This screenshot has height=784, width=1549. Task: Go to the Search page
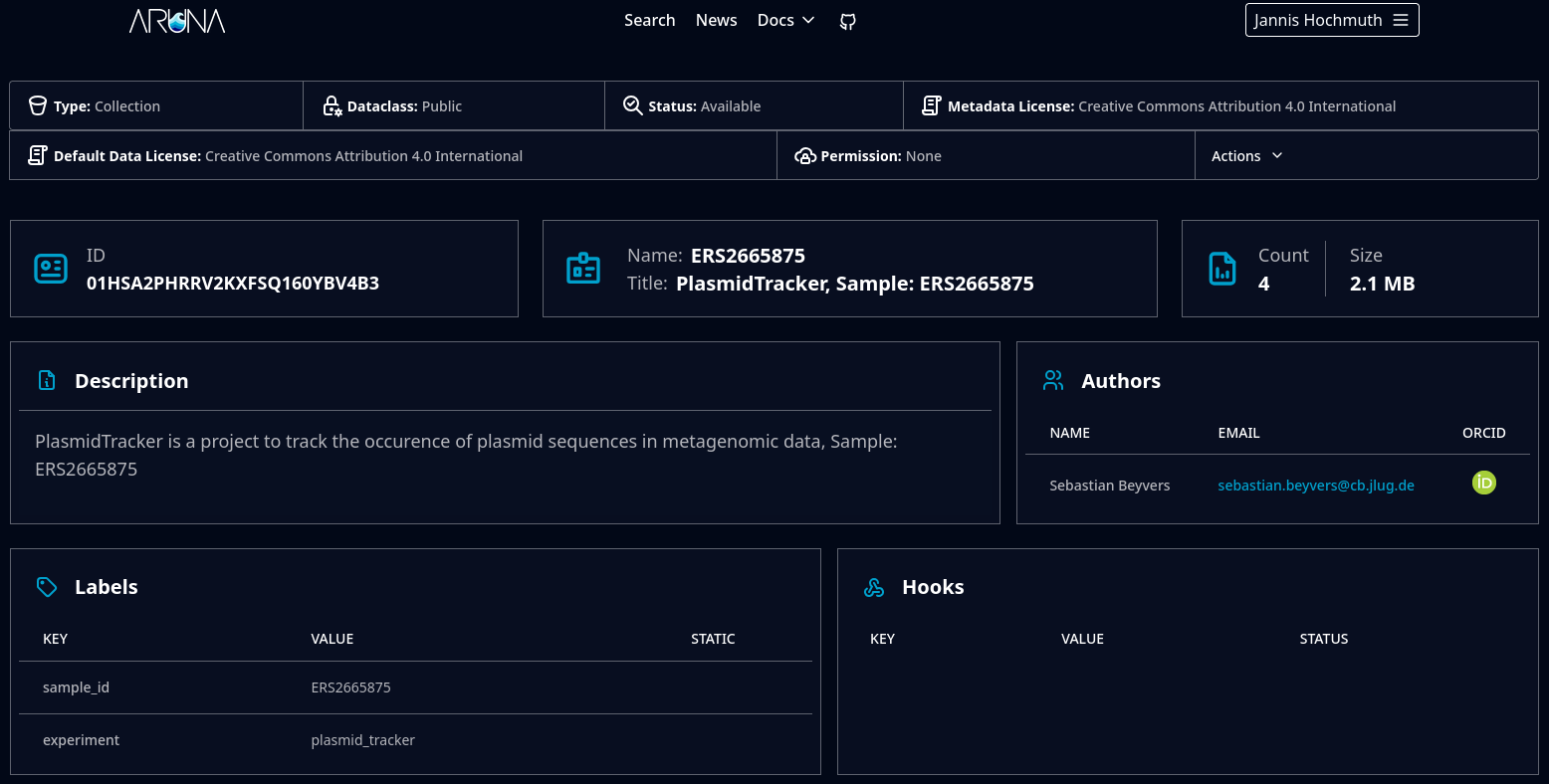(649, 20)
